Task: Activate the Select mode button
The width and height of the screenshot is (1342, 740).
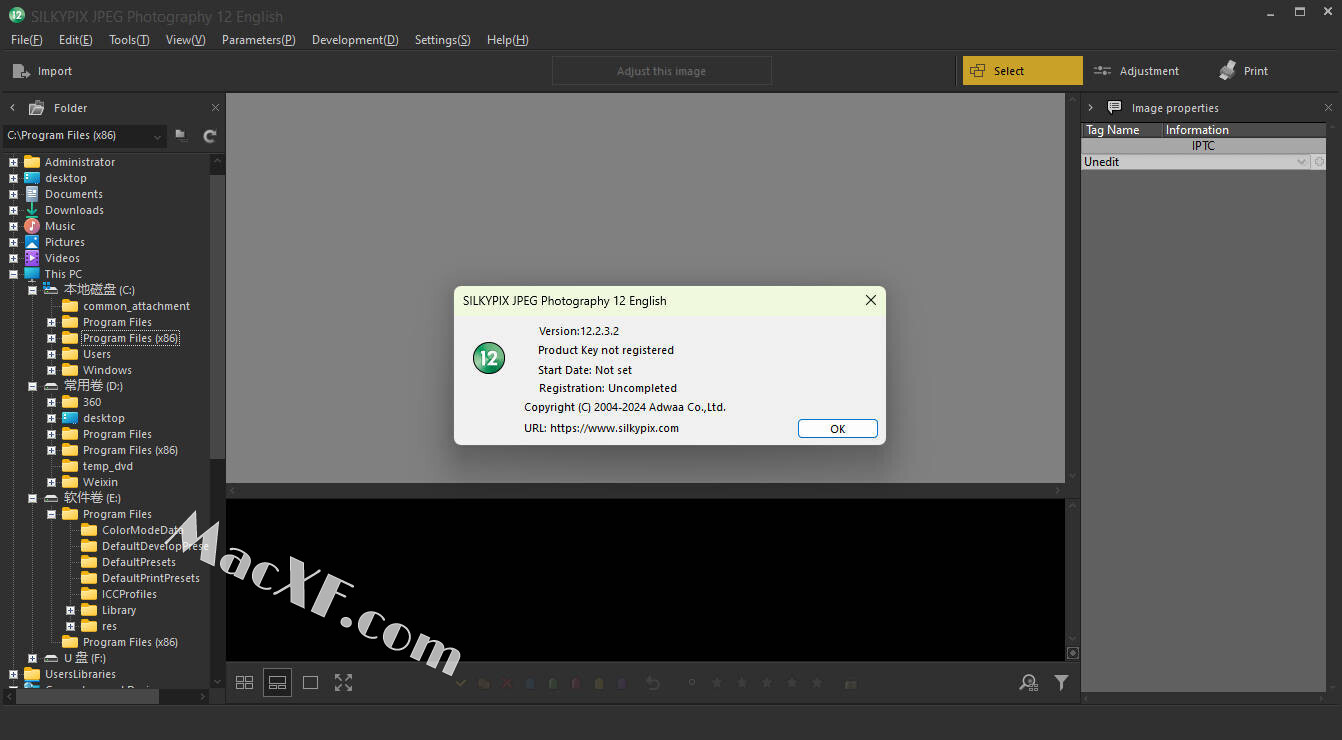Action: pos(1022,71)
